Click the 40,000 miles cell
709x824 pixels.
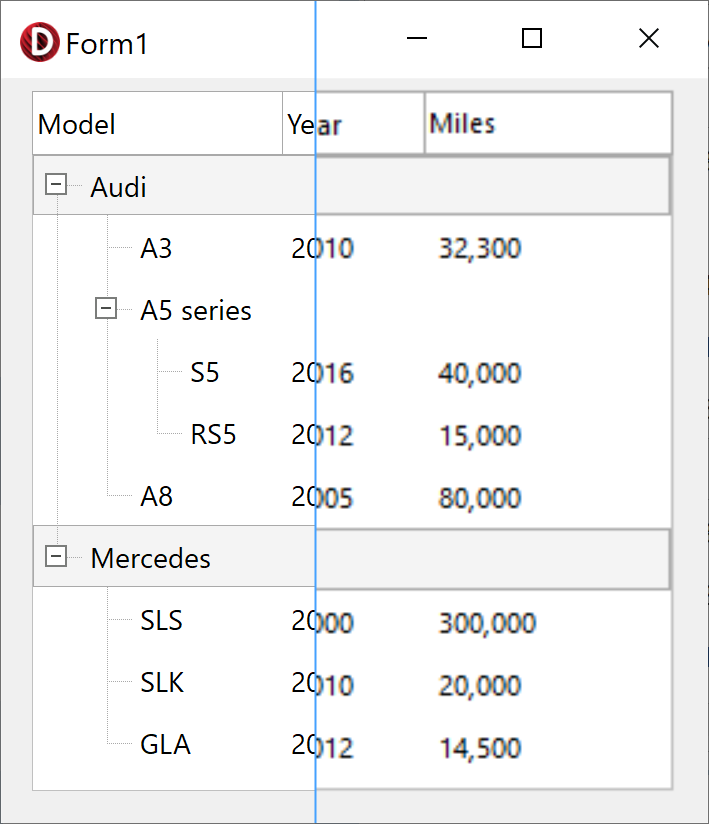[480, 373]
